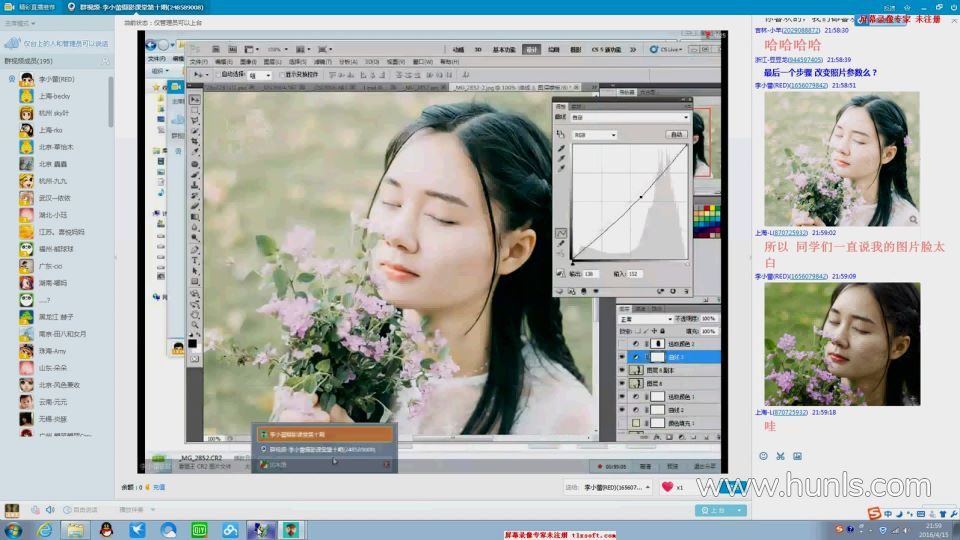Switch to the 基本功能 workspace
Screen dimensions: 960x540
tap(504, 50)
